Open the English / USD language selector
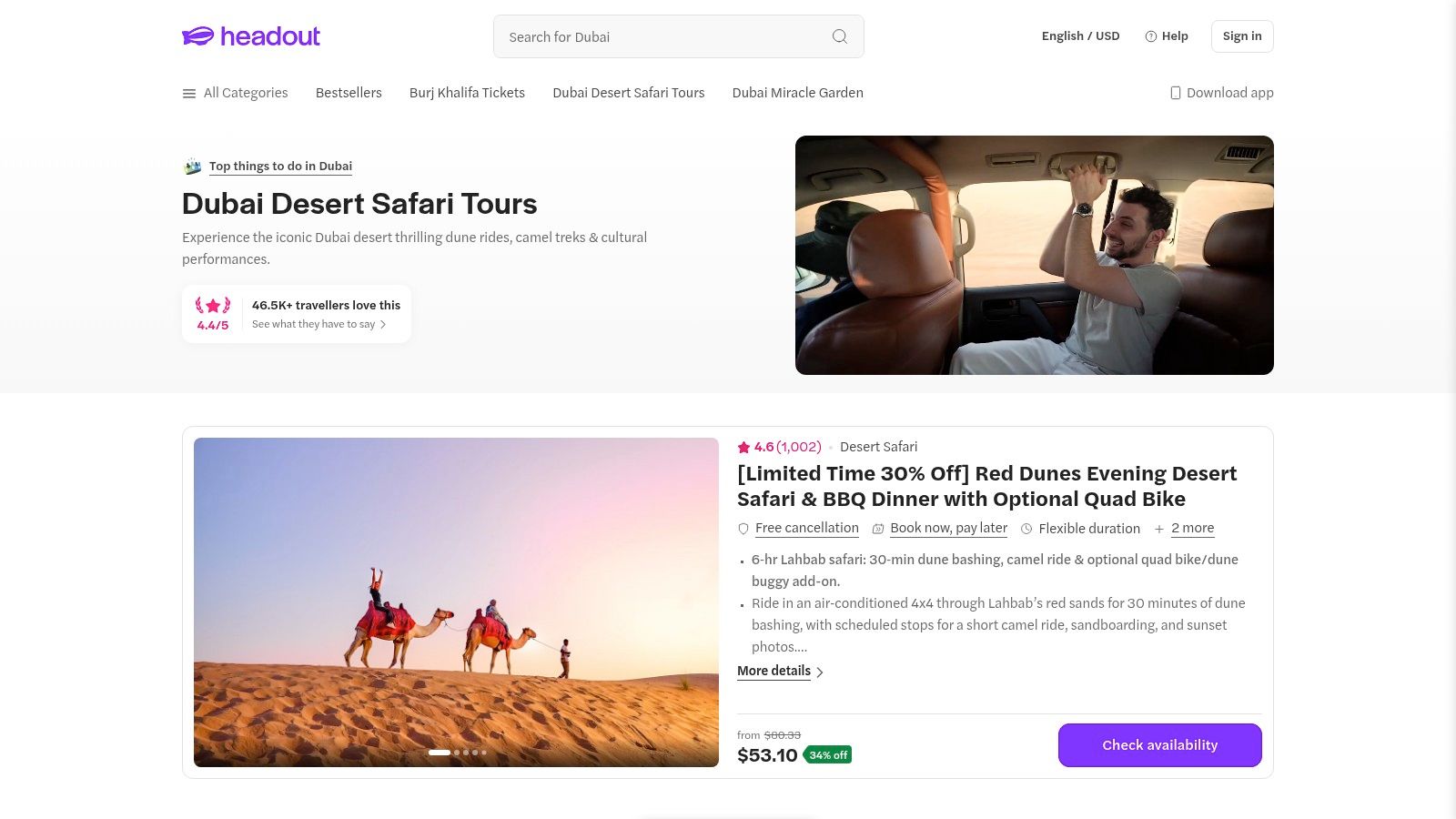Image resolution: width=1456 pixels, height=819 pixels. click(x=1080, y=36)
